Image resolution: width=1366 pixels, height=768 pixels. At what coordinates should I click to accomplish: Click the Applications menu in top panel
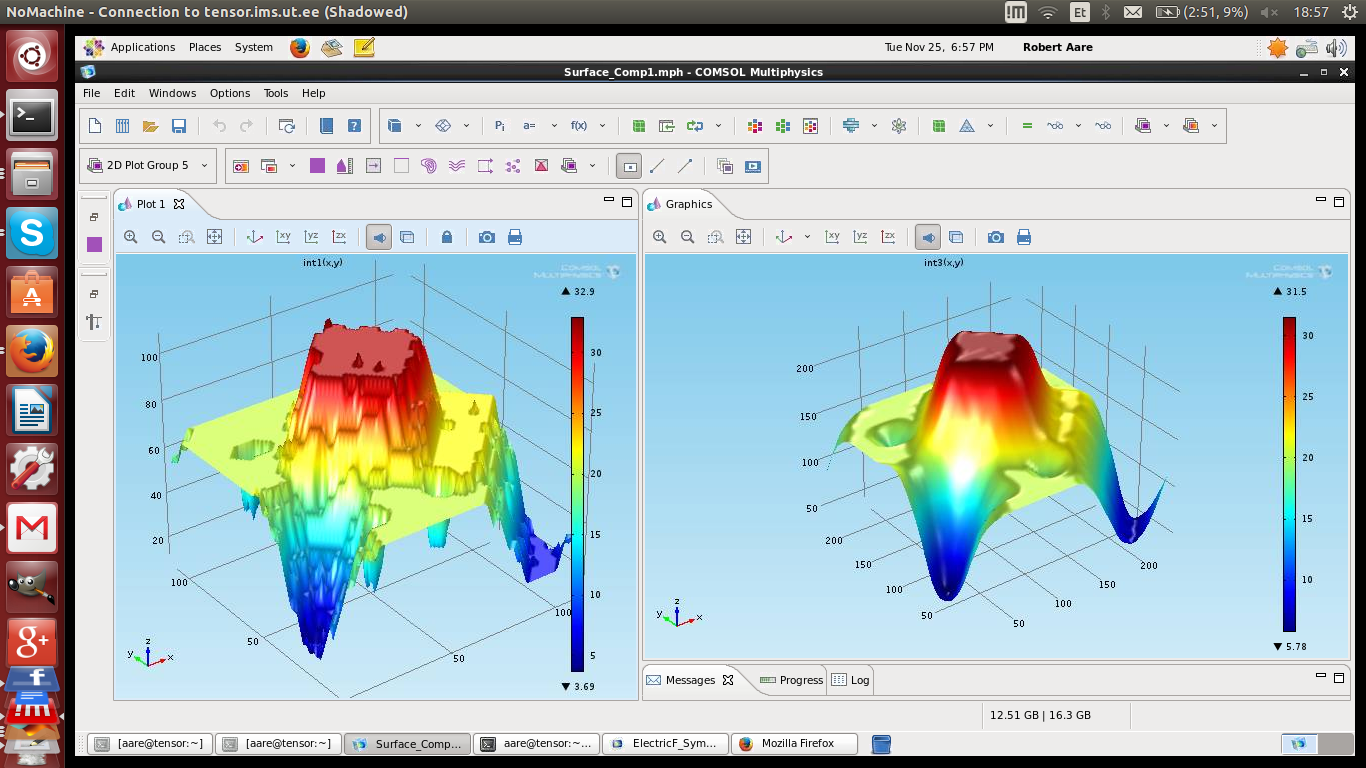coord(142,47)
